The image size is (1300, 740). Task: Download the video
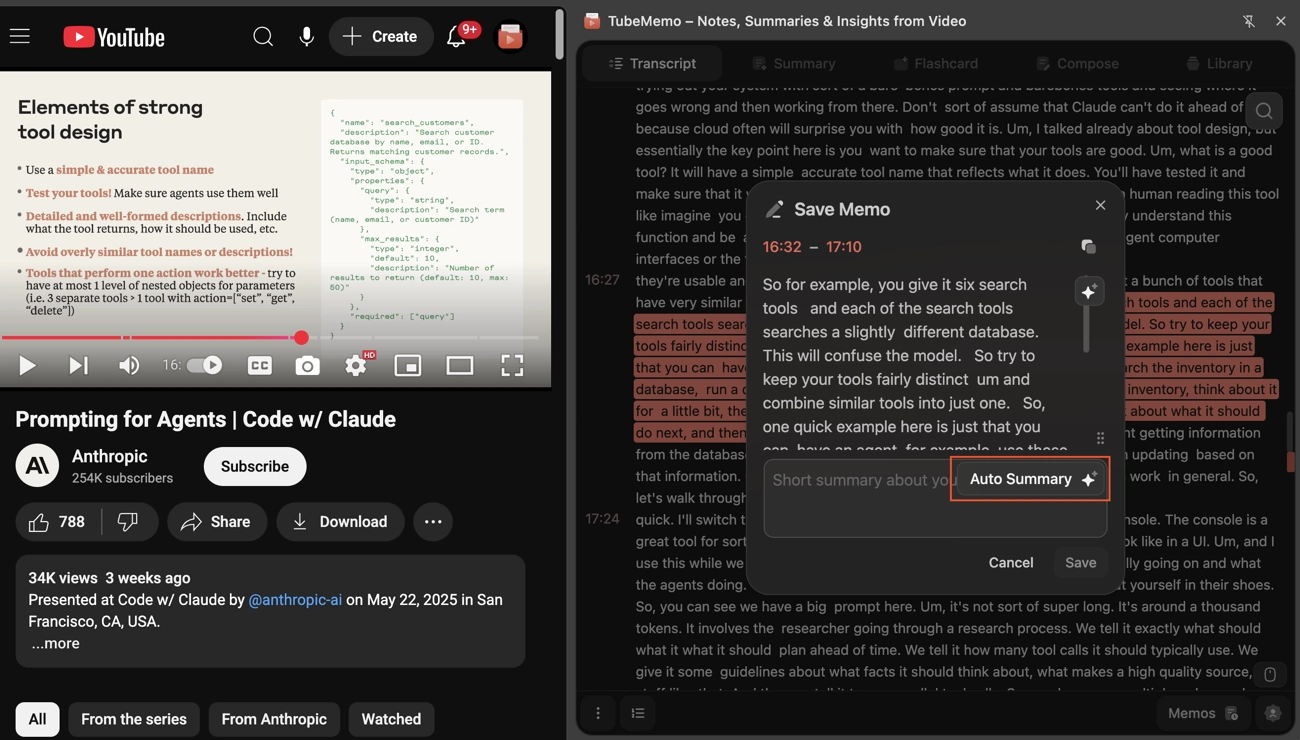(x=340, y=522)
